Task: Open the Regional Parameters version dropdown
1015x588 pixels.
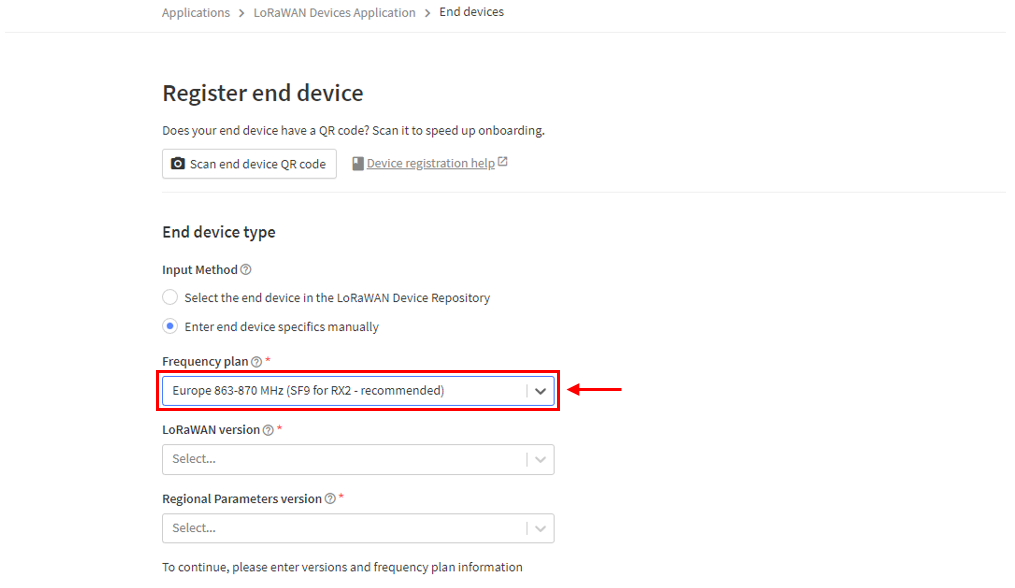Action: tap(358, 528)
